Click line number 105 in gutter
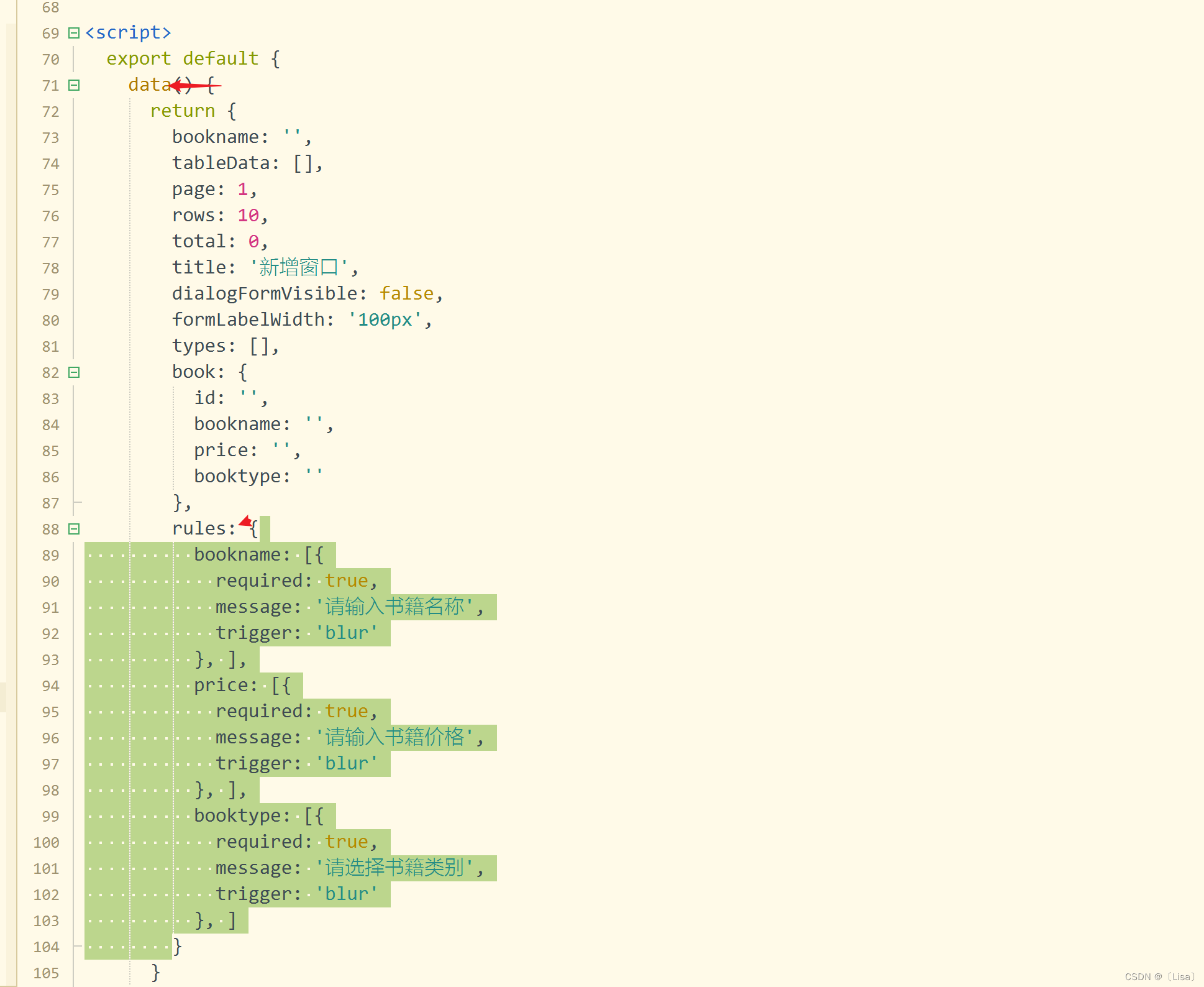This screenshot has height=987, width=1204. pos(46,973)
